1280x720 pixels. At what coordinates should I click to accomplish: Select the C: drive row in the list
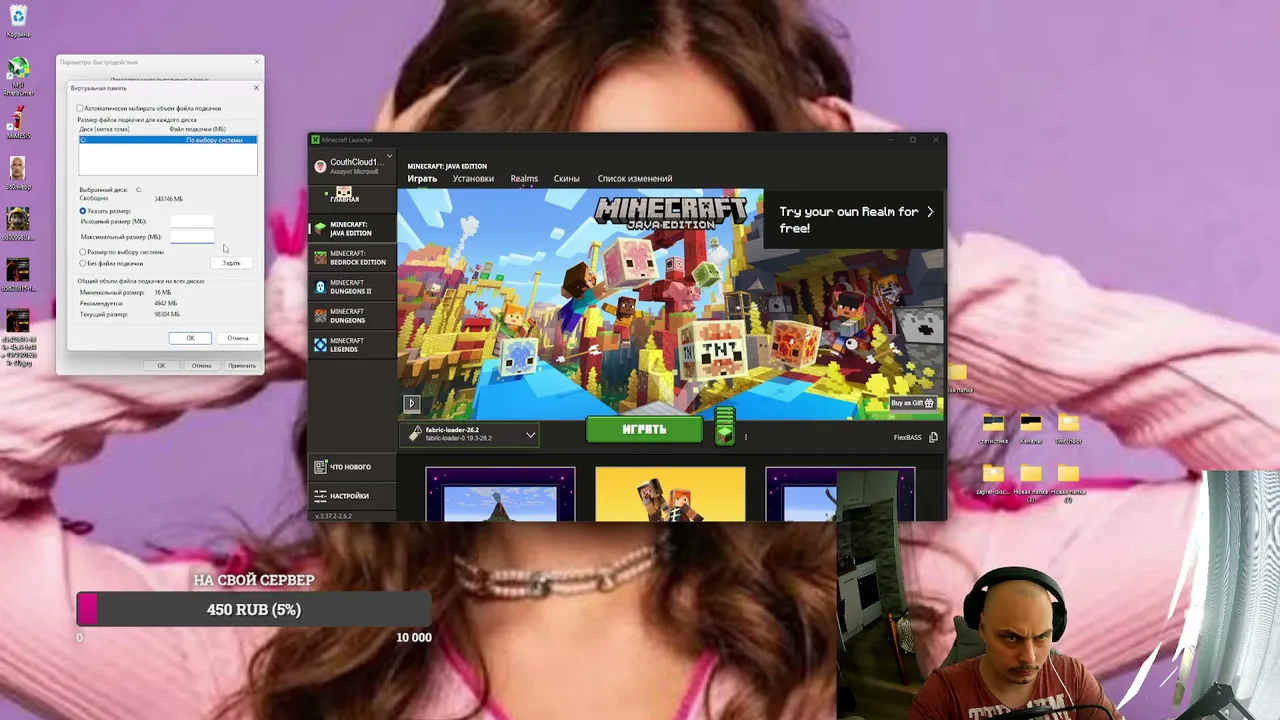tap(168, 140)
